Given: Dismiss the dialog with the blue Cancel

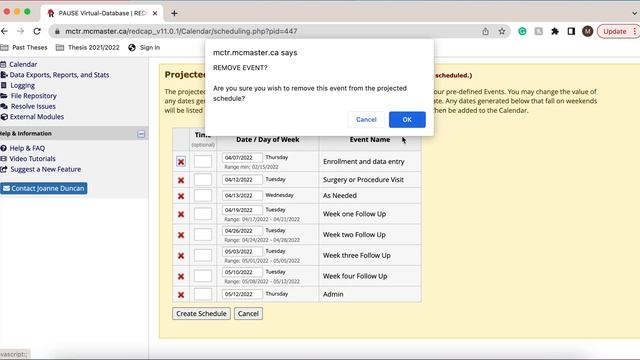Looking at the screenshot, I should click(x=366, y=120).
